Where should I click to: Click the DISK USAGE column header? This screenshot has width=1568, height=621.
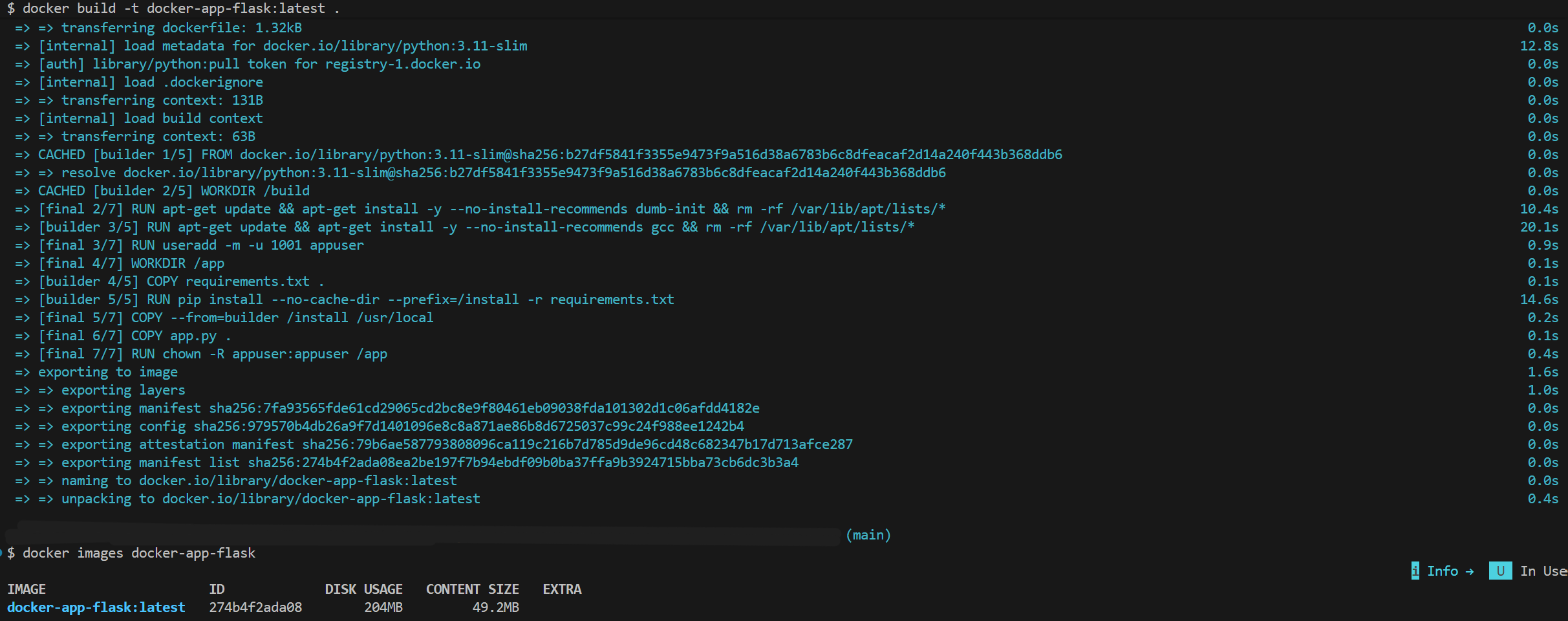tap(364, 589)
